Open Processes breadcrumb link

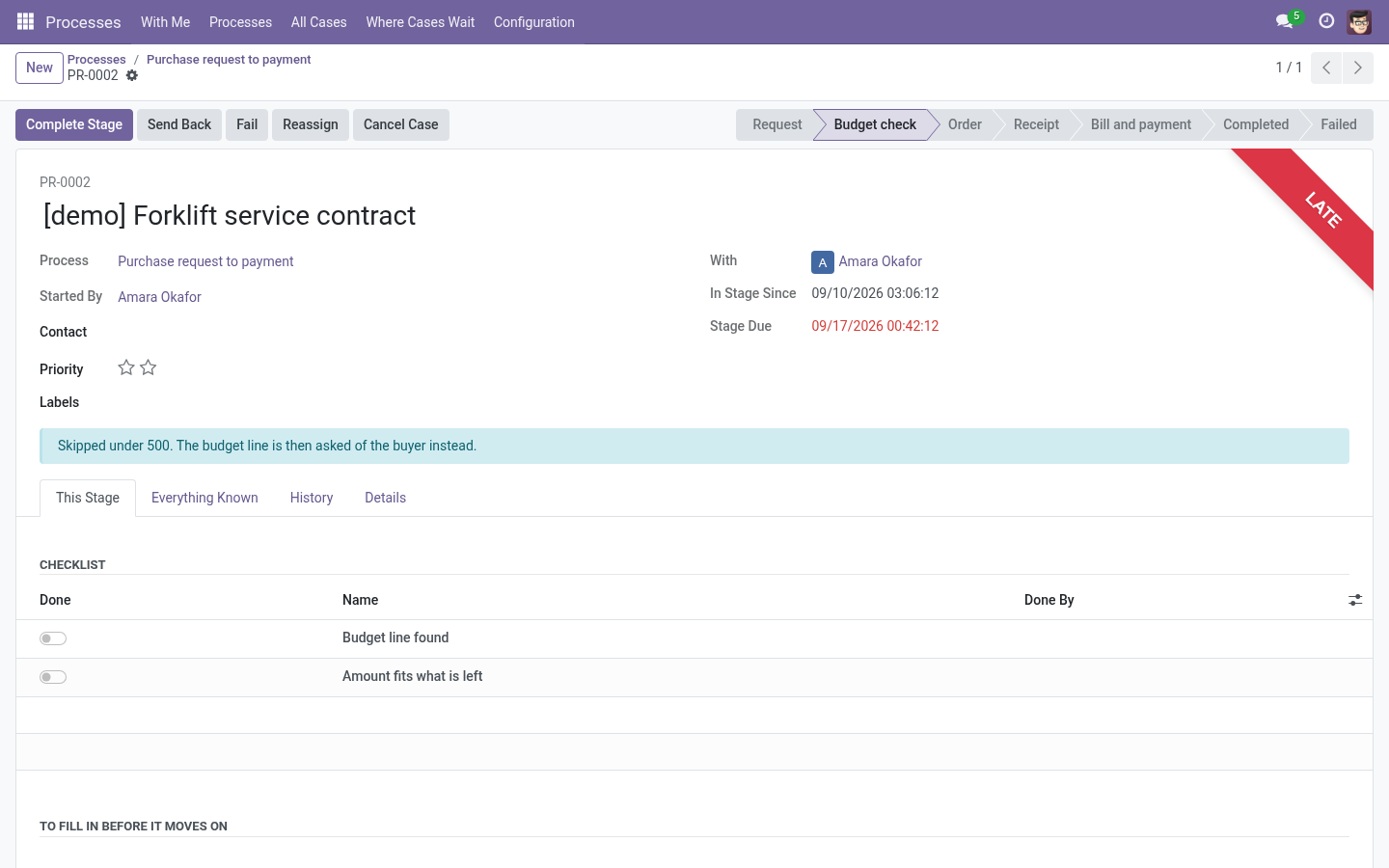click(x=96, y=59)
